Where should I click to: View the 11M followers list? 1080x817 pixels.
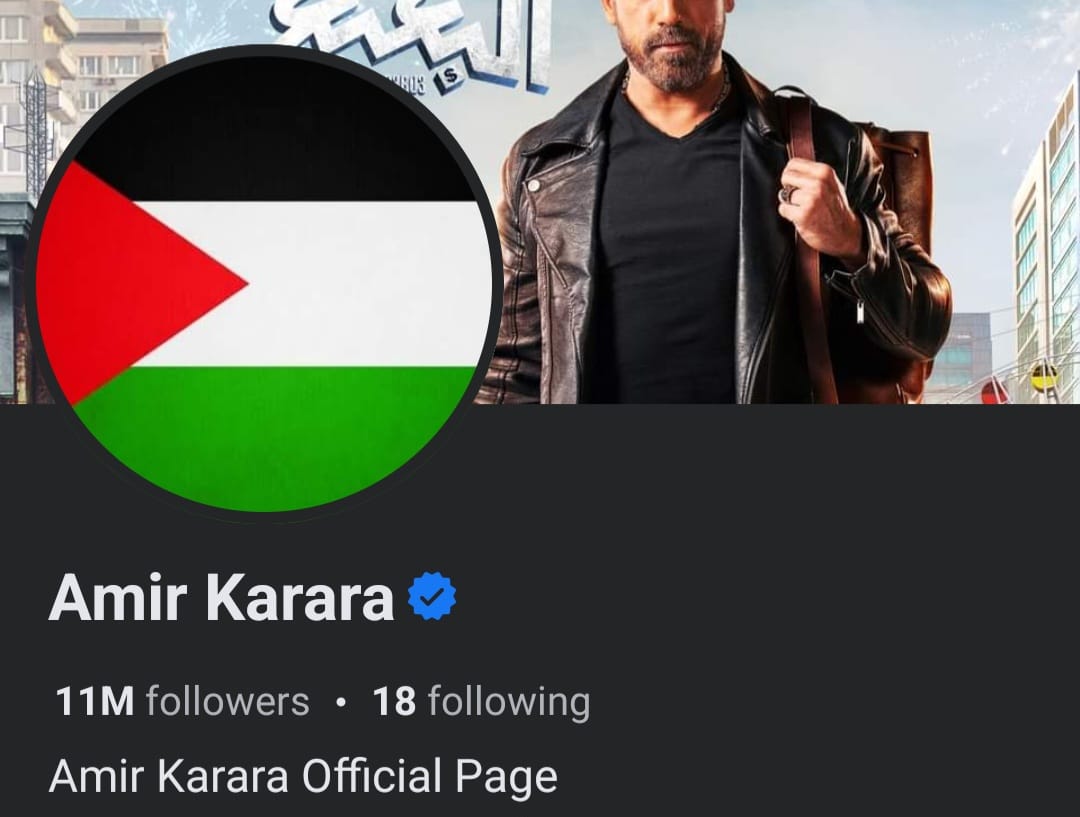coord(182,701)
